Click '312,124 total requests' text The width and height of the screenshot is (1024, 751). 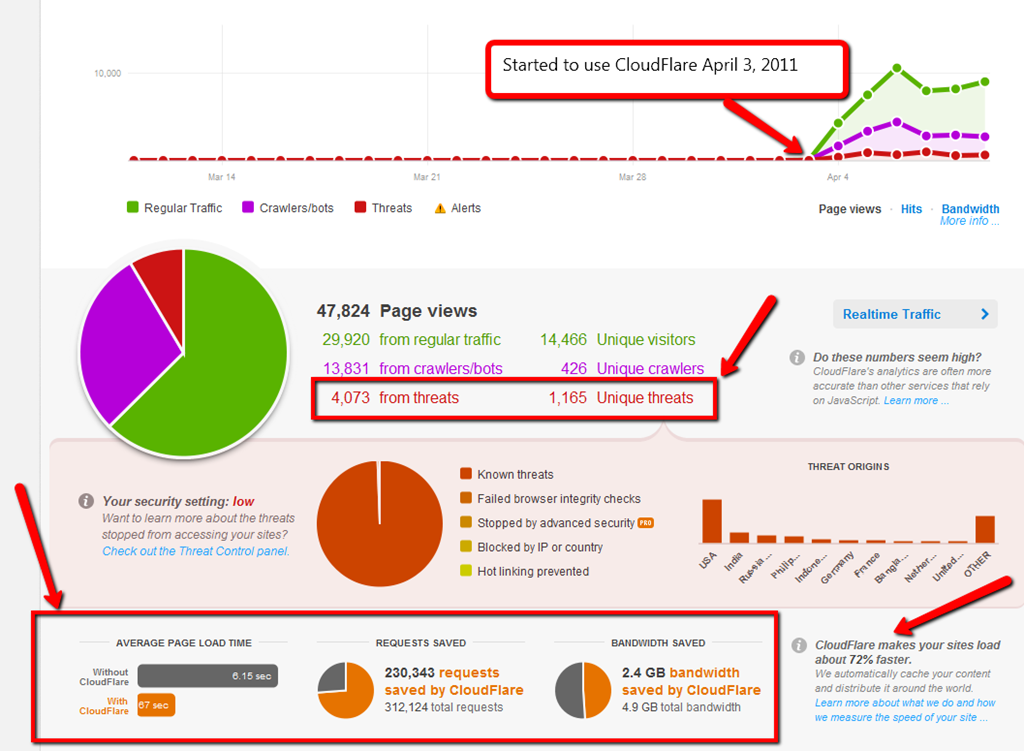444,707
